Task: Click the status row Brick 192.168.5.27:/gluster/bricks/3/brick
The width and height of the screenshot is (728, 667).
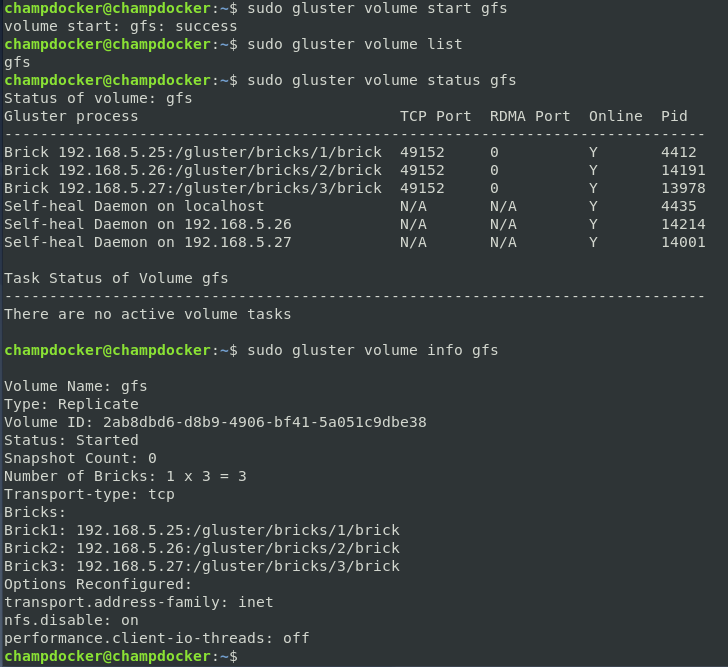Action: 355,188
